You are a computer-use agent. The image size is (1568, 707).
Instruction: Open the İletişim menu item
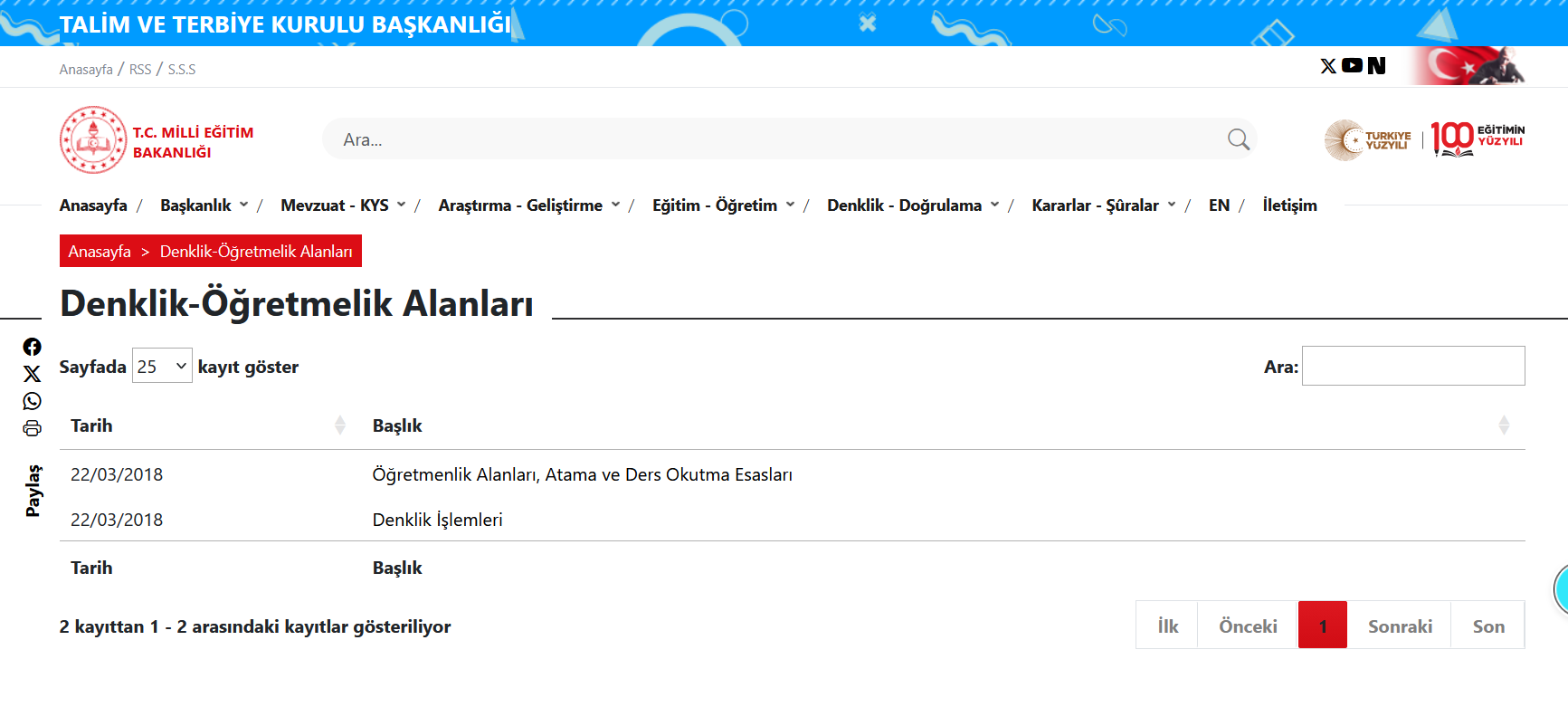pos(1289,205)
